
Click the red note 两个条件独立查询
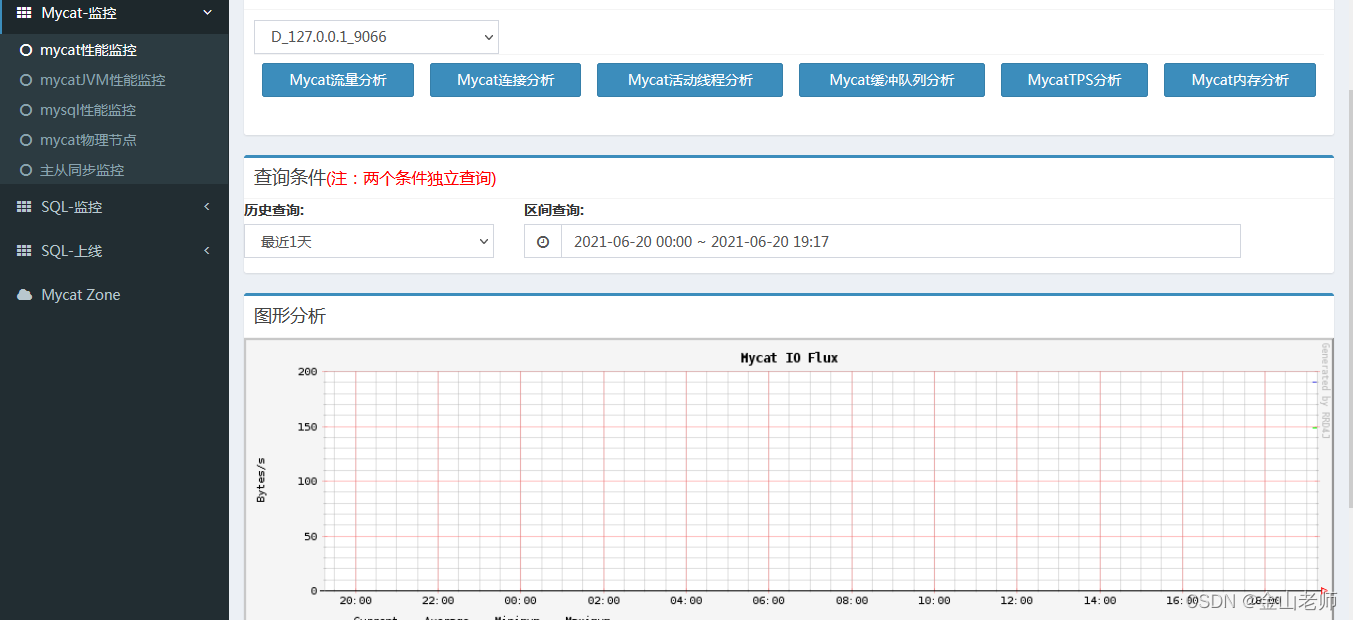pyautogui.click(x=412, y=179)
